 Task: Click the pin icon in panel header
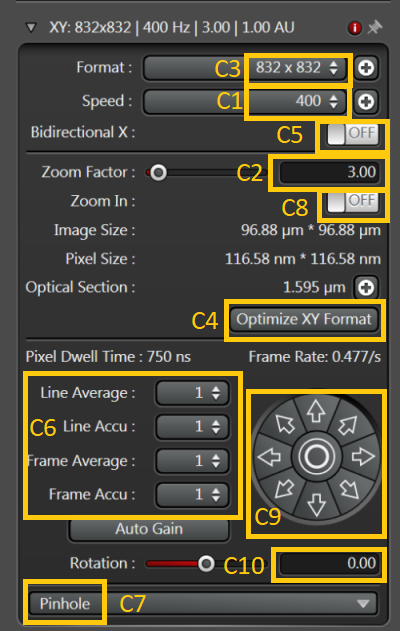(375, 28)
